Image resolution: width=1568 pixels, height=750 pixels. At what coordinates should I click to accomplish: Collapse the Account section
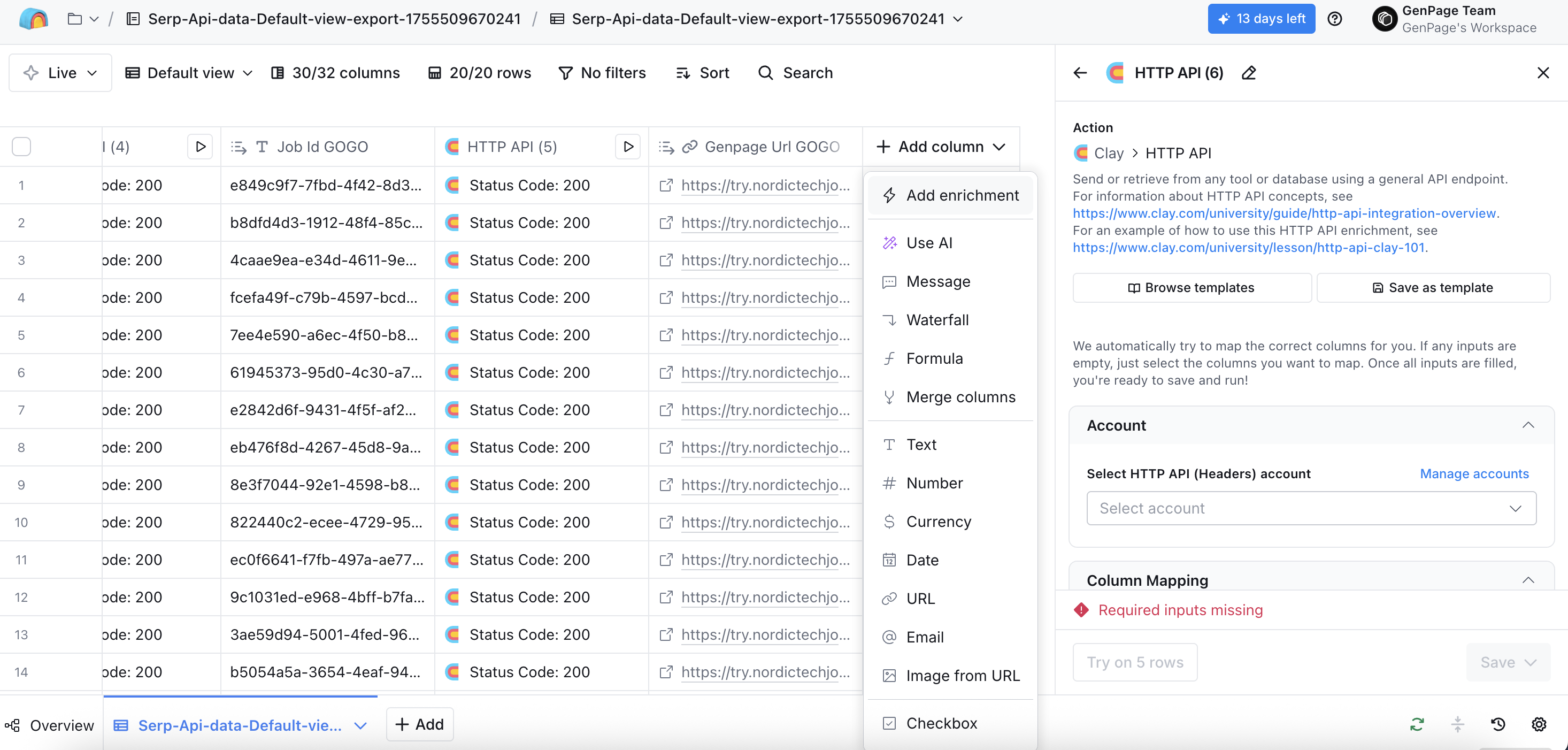pos(1528,425)
